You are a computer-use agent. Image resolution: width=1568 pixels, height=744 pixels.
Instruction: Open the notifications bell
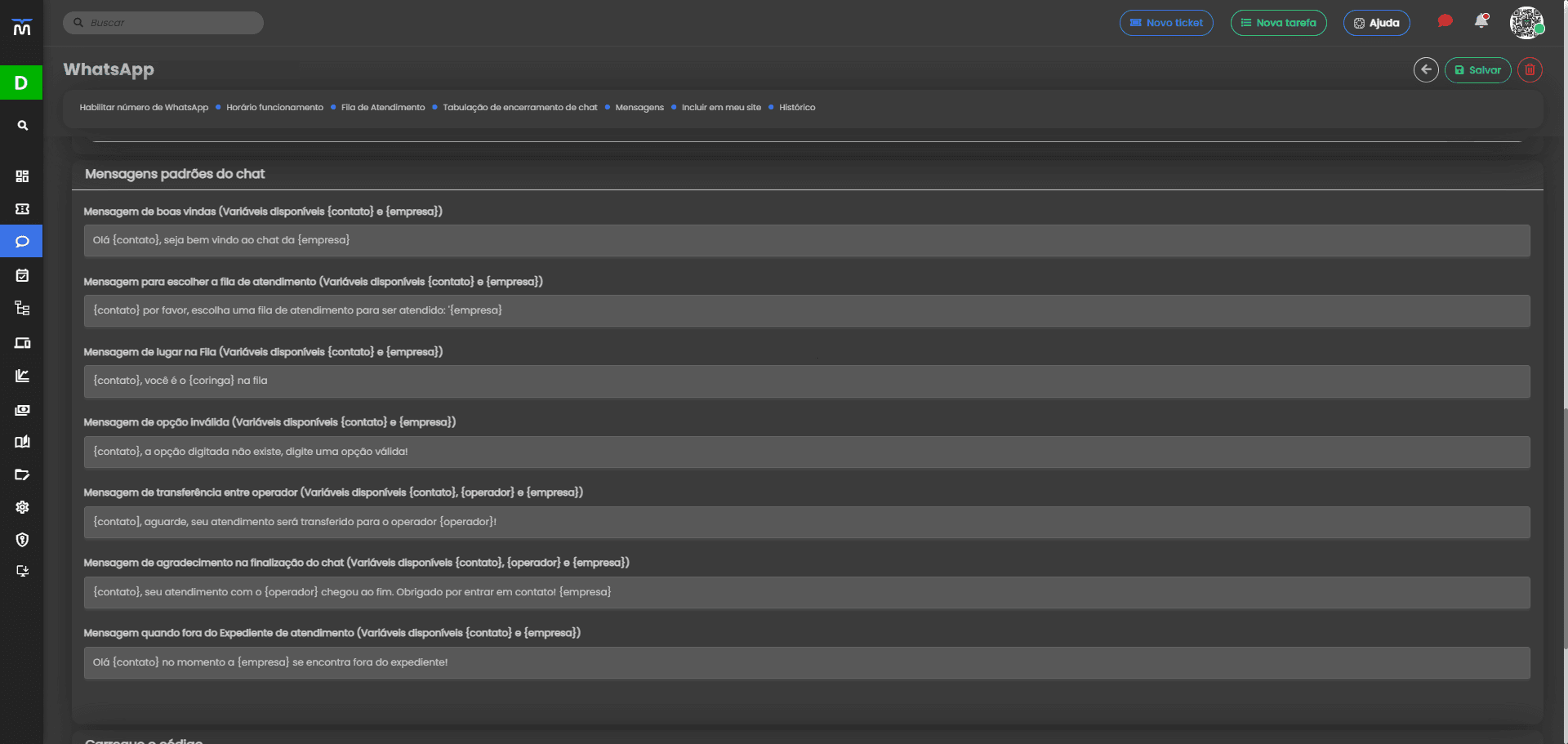click(x=1481, y=21)
